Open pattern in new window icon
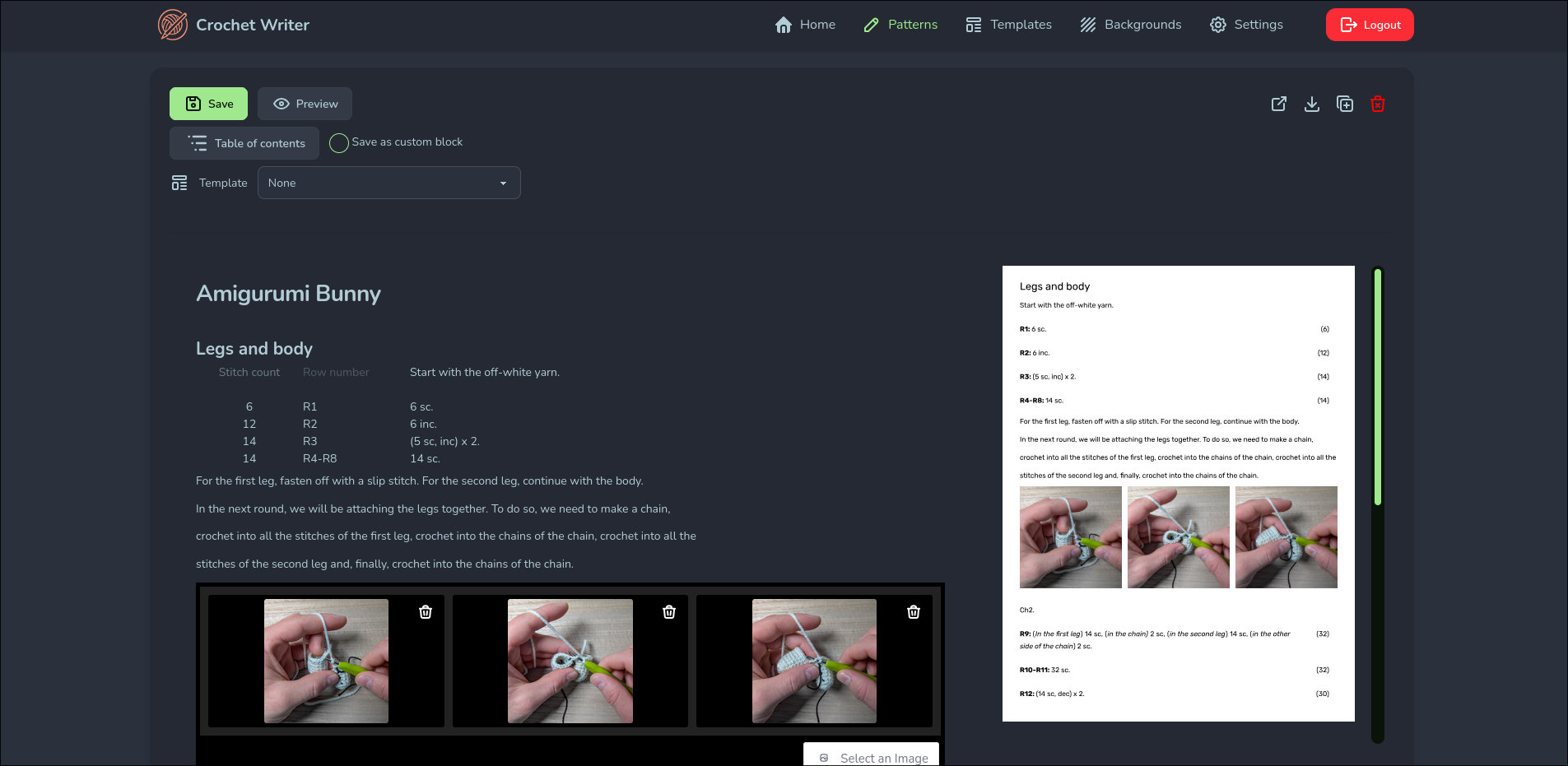Viewport: 1568px width, 766px height. pos(1279,104)
